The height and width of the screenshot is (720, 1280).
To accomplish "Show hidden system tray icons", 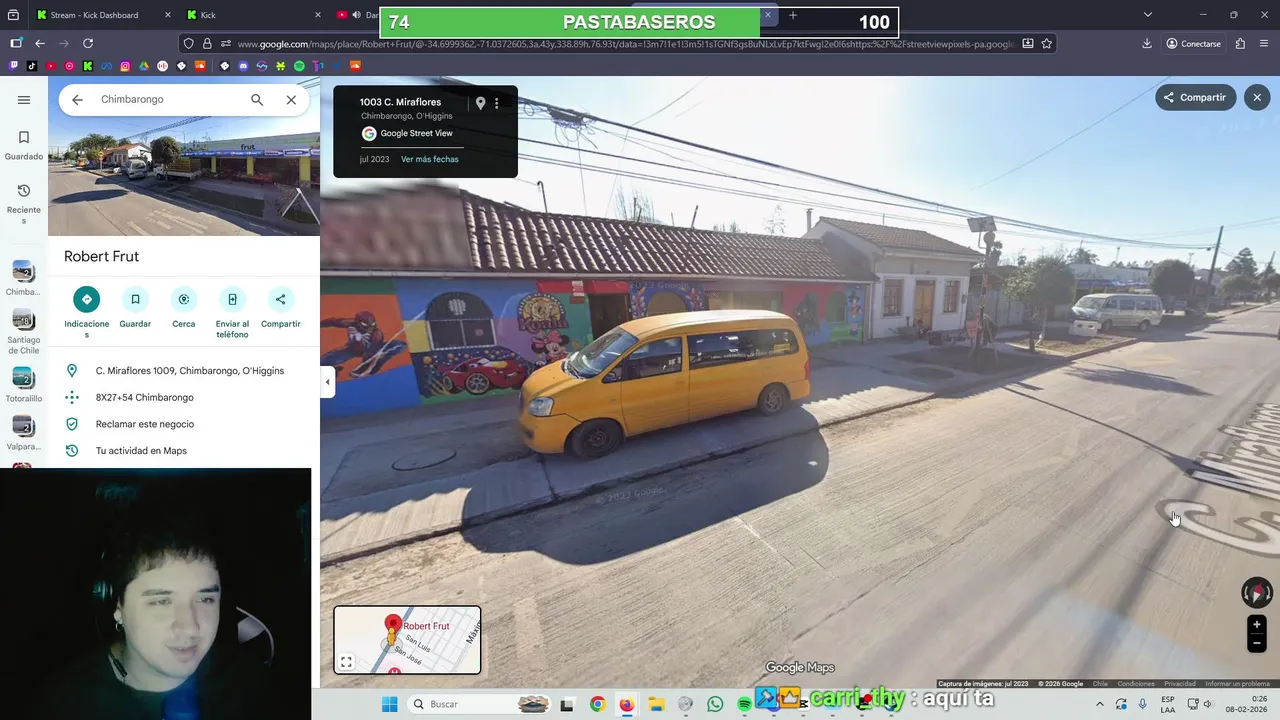I will [x=1100, y=704].
